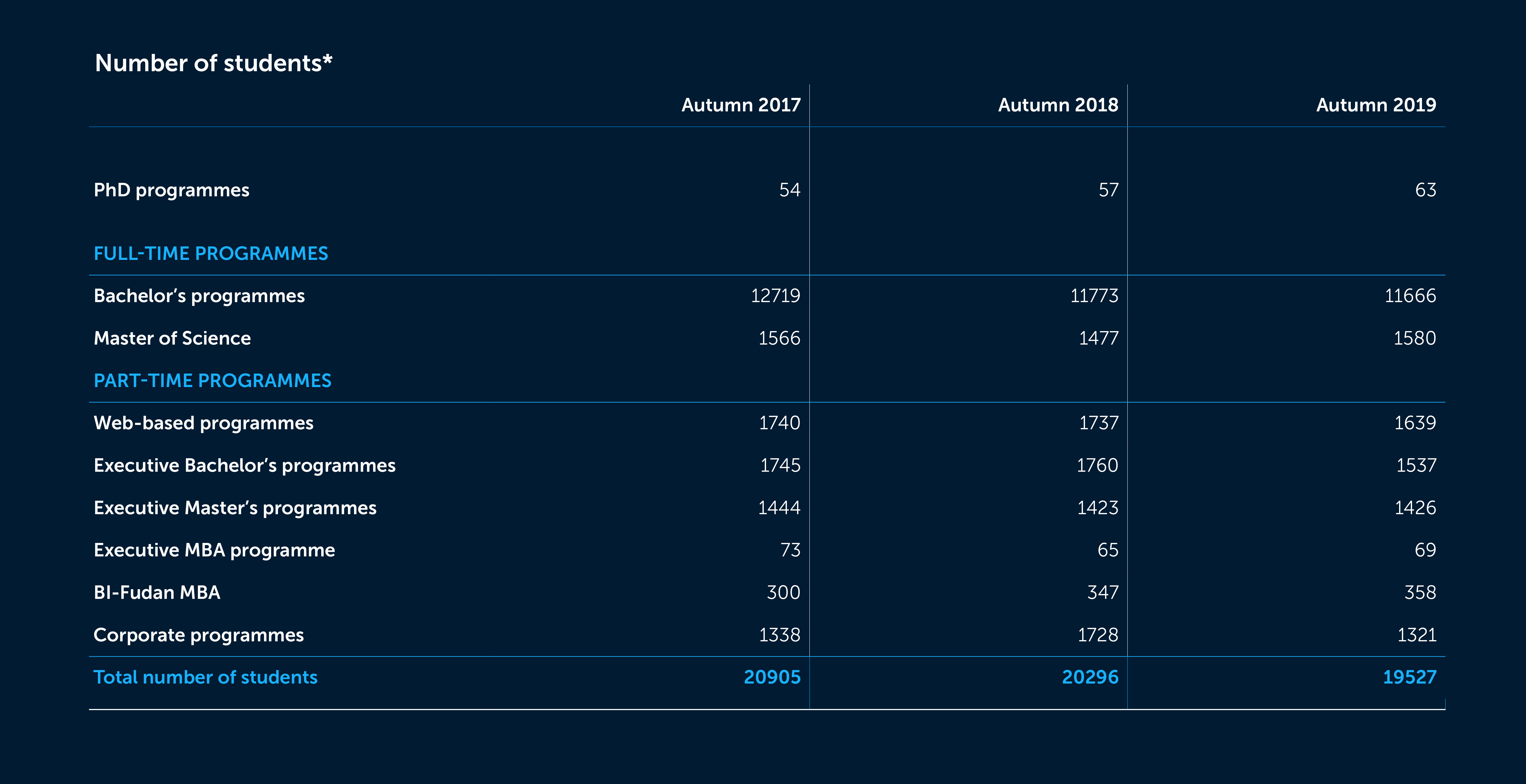
Task: Select Executive Bachelor's value 1760
Action: [x=1098, y=465]
